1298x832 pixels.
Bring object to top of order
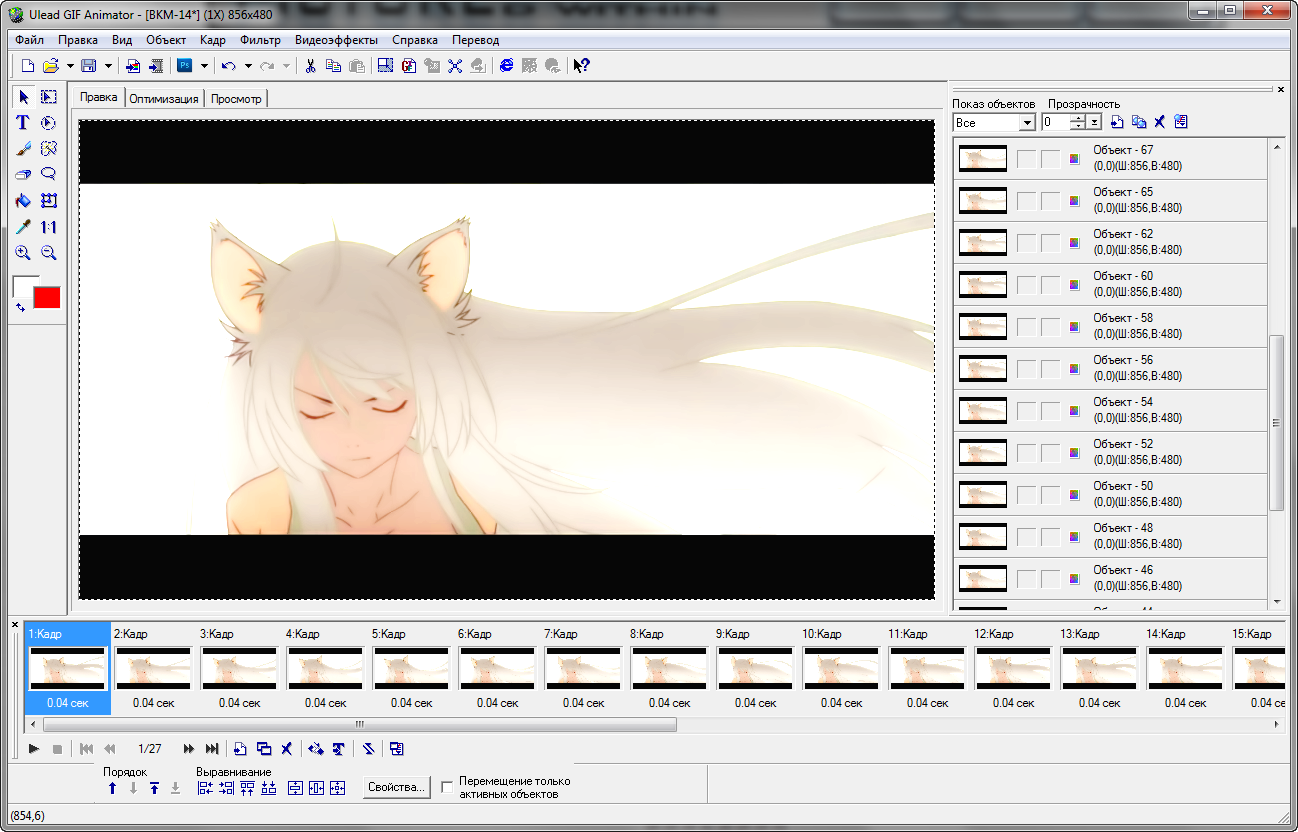154,788
